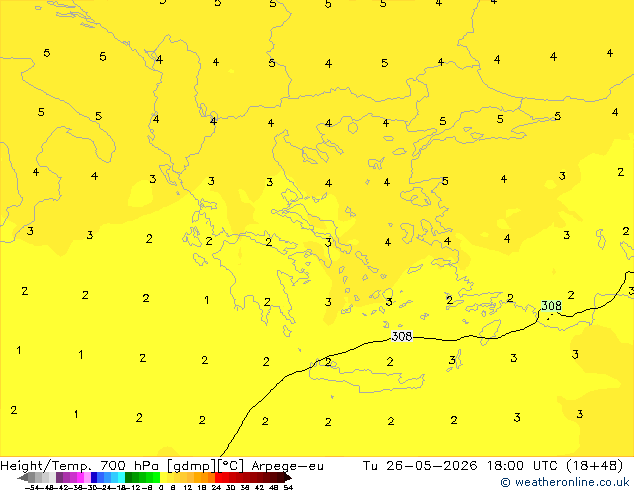Click the Tu 26-05-2026 18:00 UTC timestamp
The image size is (634, 490).
[492, 466]
